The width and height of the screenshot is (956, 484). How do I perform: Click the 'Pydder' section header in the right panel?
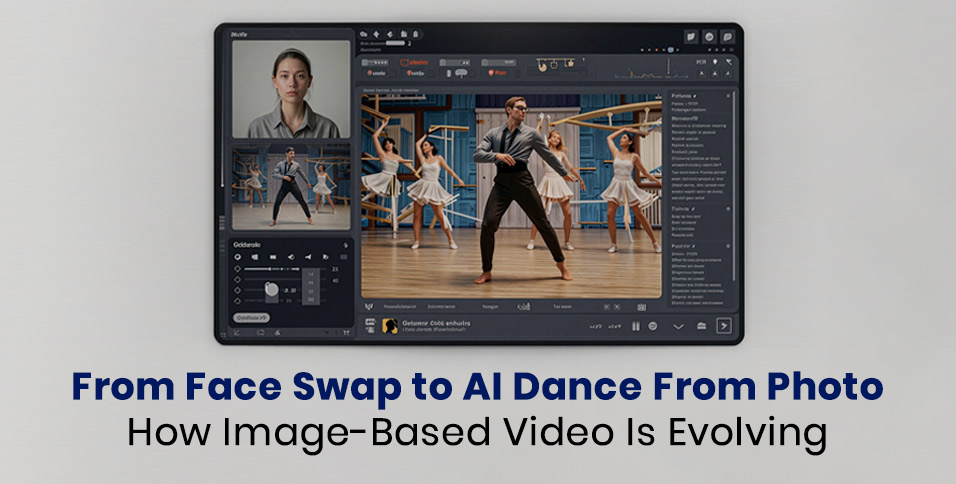681,246
